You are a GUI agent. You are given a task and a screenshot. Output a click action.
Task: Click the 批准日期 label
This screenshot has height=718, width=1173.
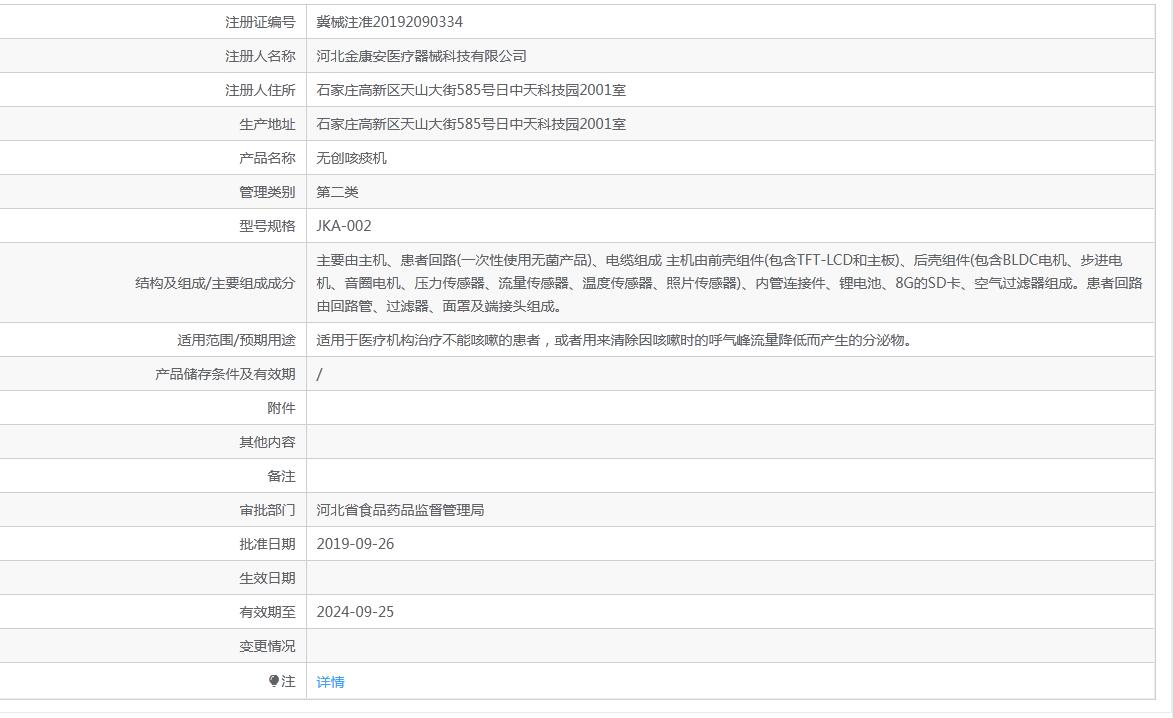(267, 544)
